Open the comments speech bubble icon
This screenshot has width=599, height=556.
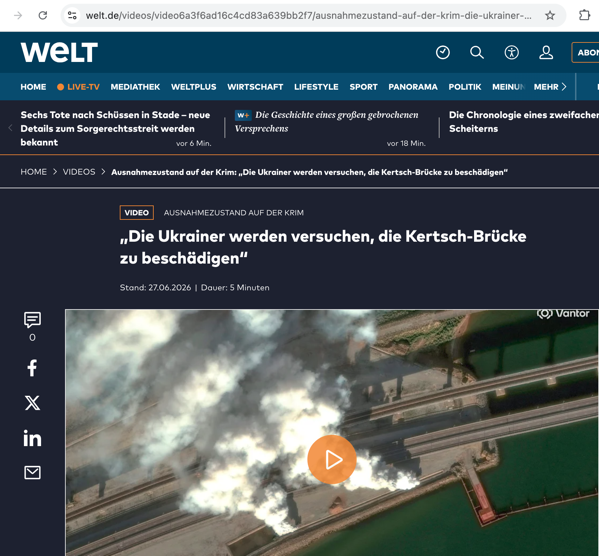pyautogui.click(x=32, y=320)
